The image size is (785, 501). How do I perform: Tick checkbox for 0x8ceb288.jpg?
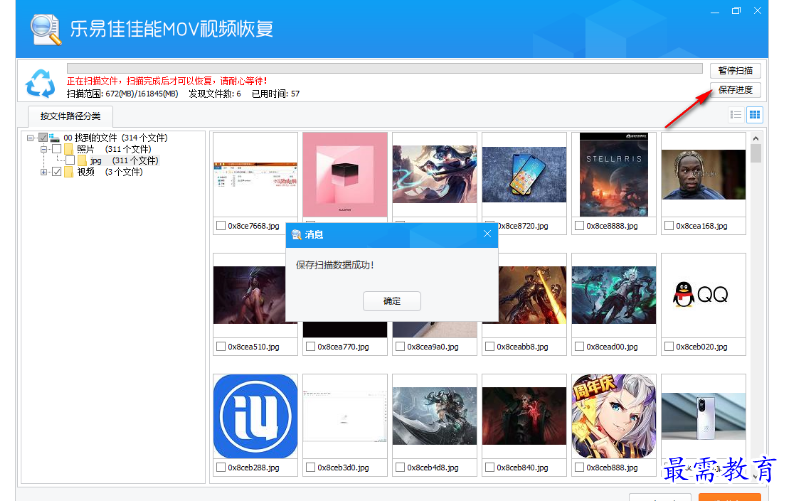[x=220, y=467]
